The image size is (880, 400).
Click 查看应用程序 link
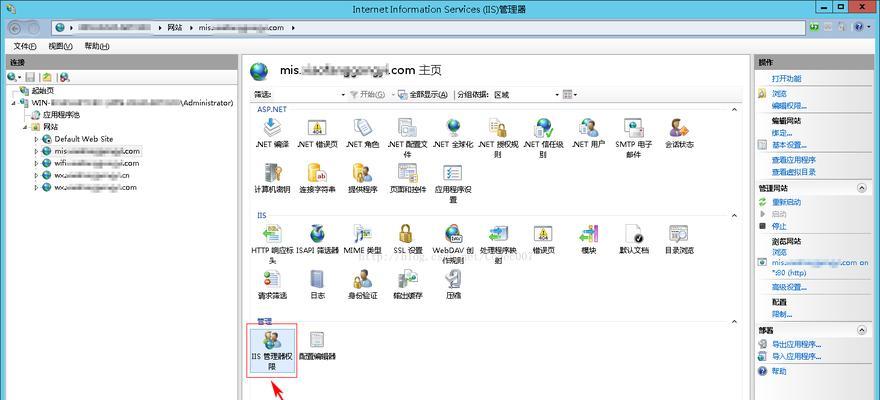(794, 160)
